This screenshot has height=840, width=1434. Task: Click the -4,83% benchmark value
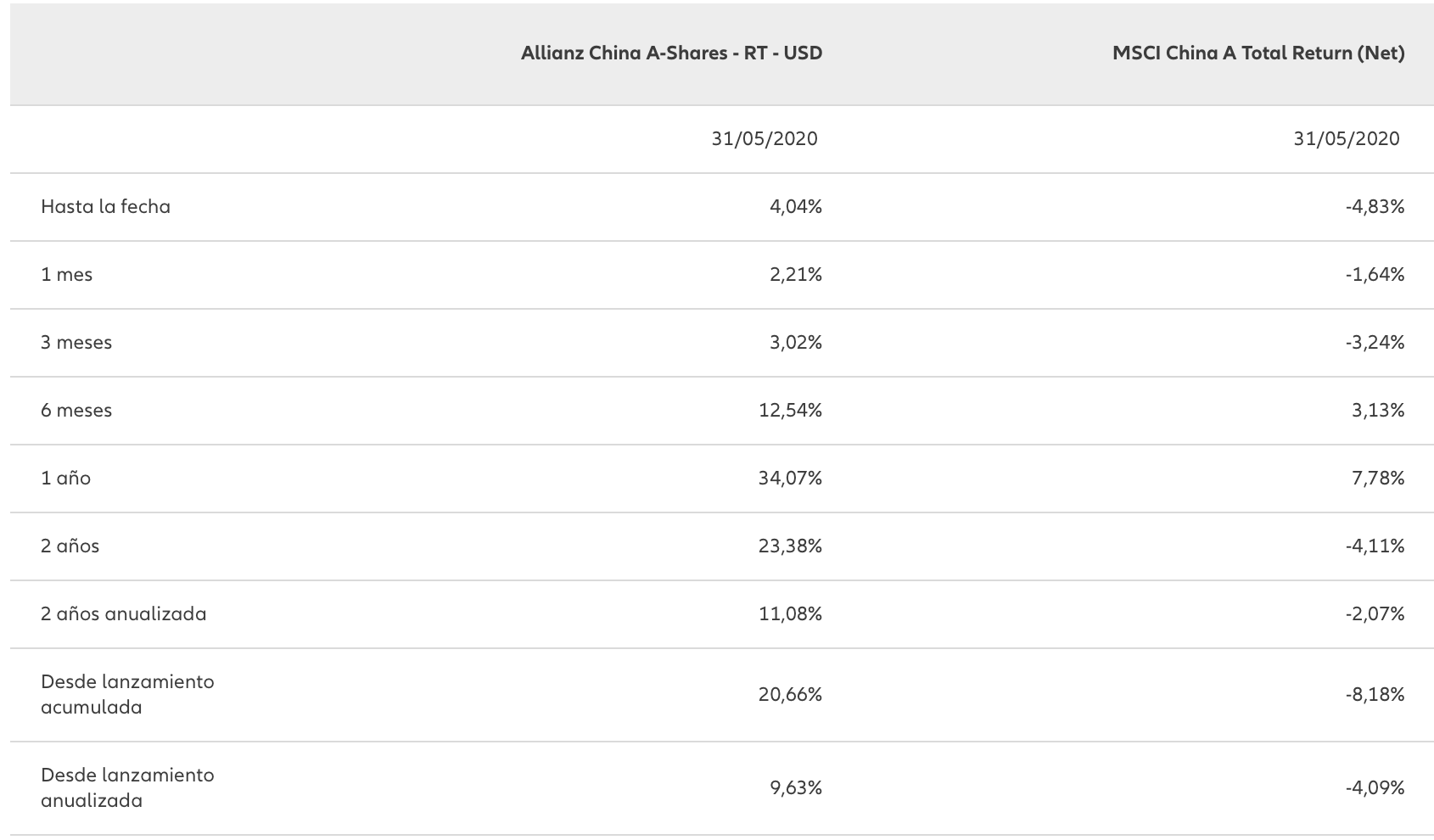[1374, 207]
